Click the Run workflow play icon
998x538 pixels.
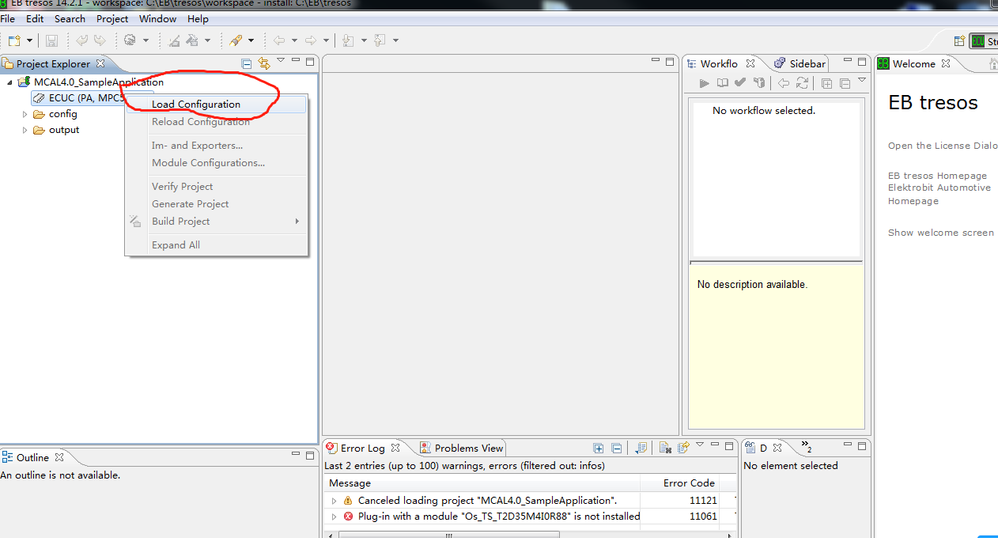point(704,83)
